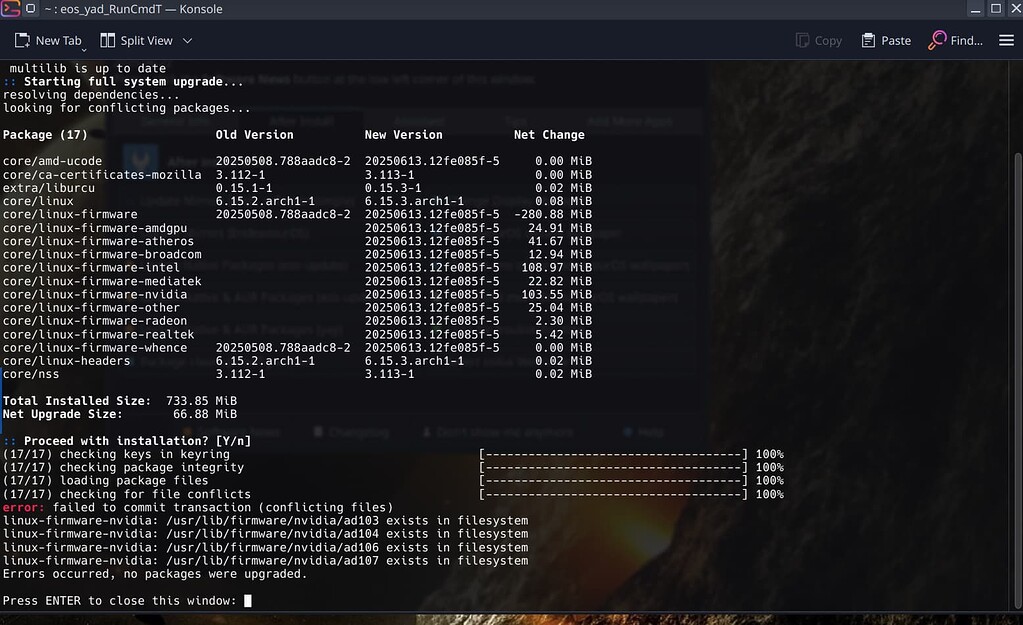Open the Split View chevron menu

click(187, 41)
